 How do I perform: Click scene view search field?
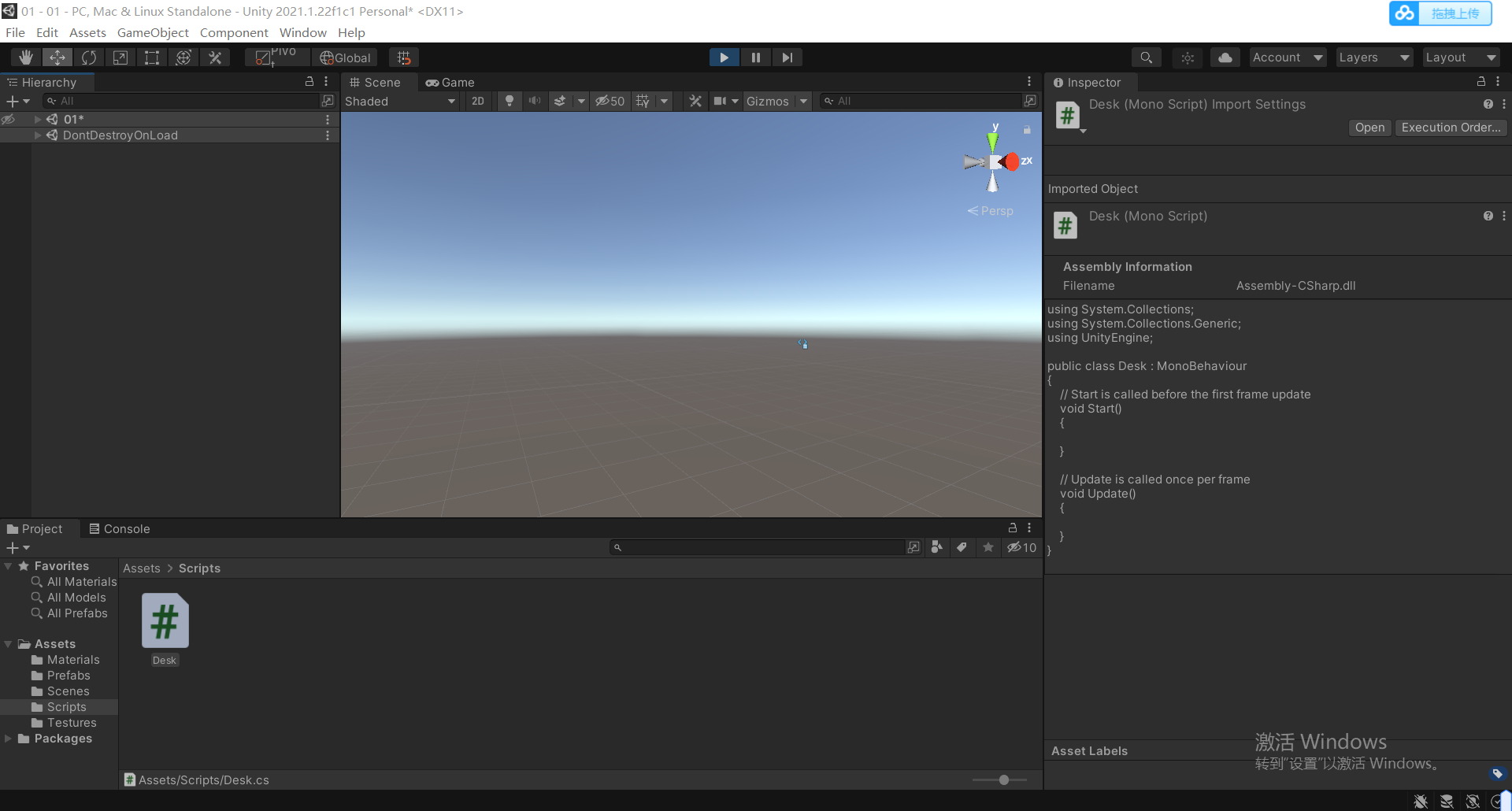(x=920, y=101)
